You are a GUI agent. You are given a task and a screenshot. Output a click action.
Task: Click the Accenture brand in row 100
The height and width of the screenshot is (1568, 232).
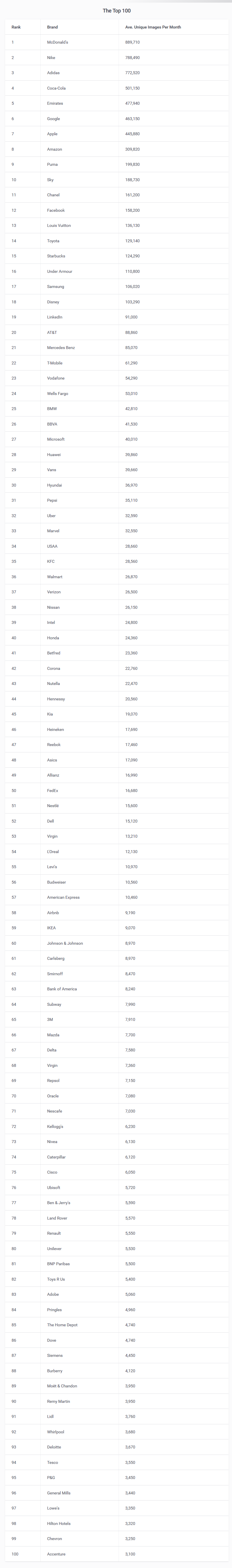coord(56,1554)
